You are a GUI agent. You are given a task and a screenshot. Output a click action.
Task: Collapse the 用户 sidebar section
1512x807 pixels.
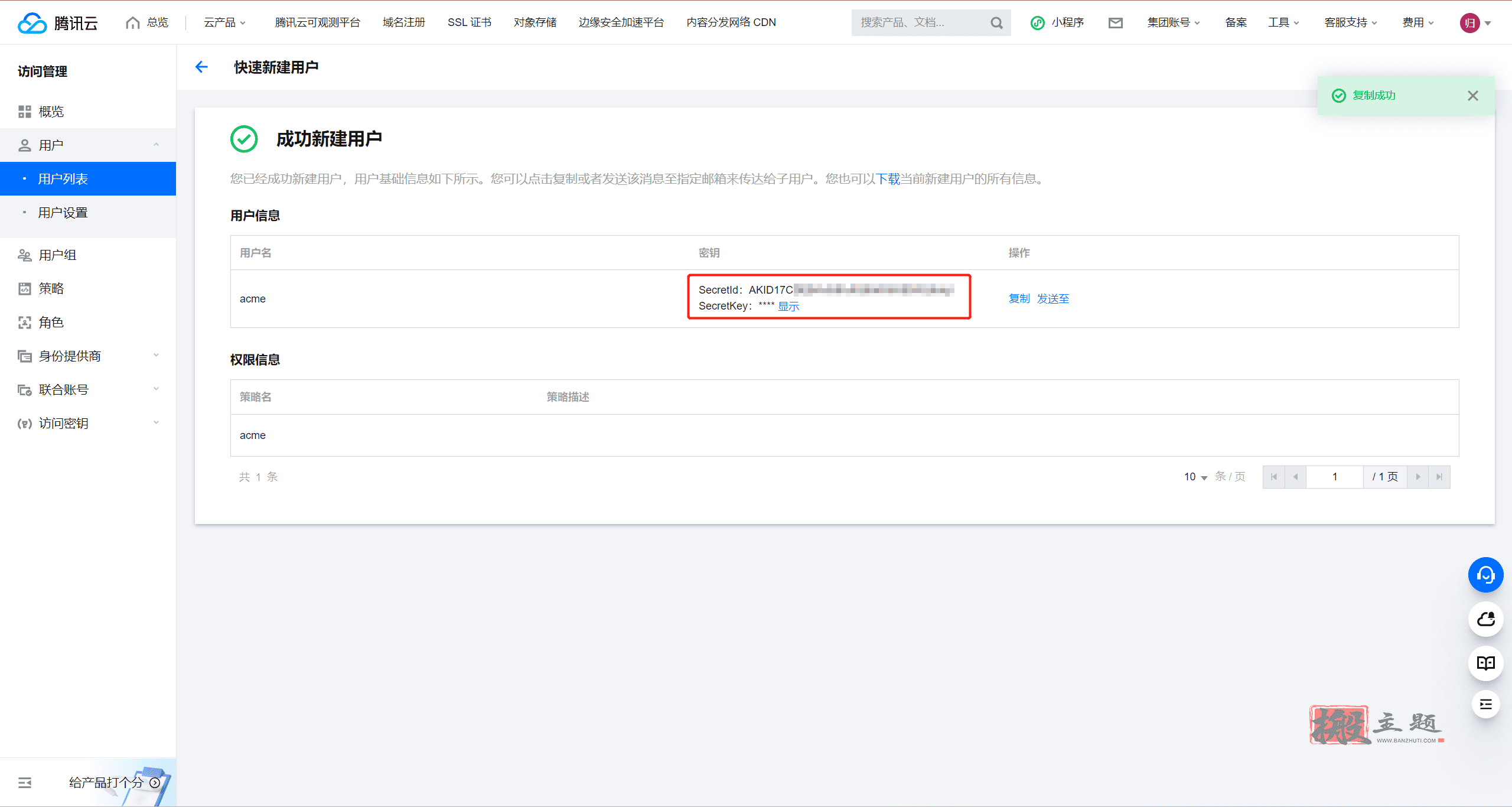(88, 145)
